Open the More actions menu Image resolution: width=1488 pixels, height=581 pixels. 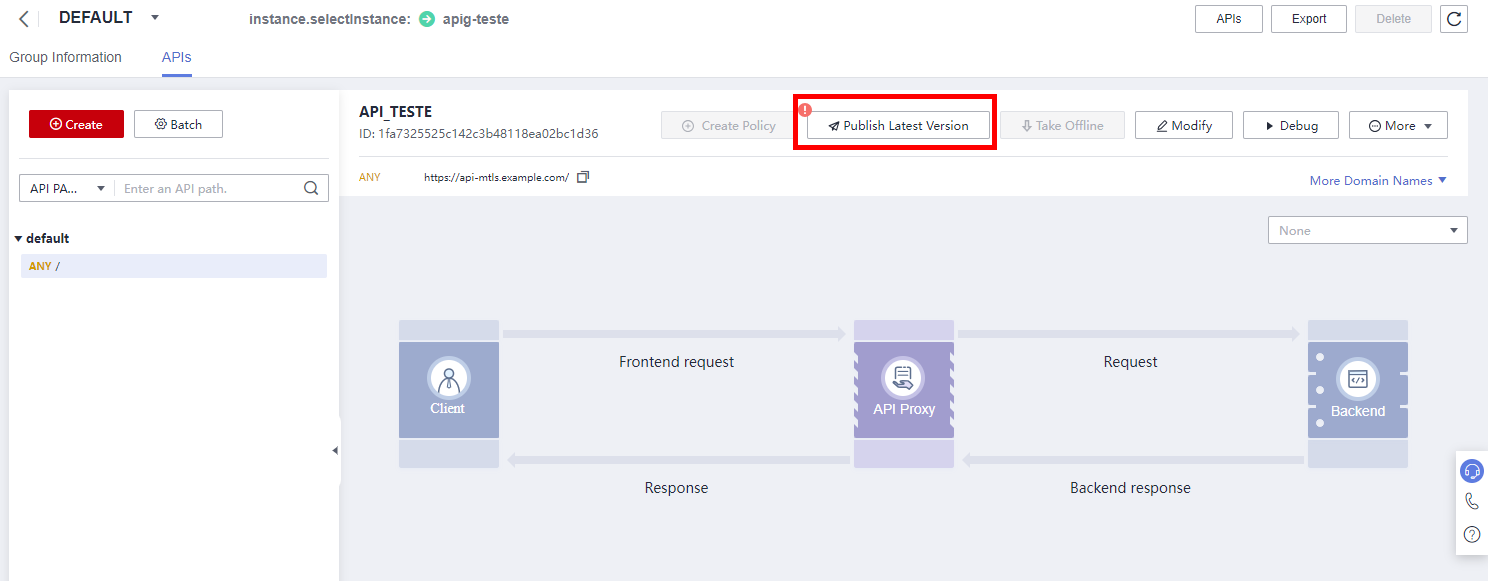(1398, 126)
